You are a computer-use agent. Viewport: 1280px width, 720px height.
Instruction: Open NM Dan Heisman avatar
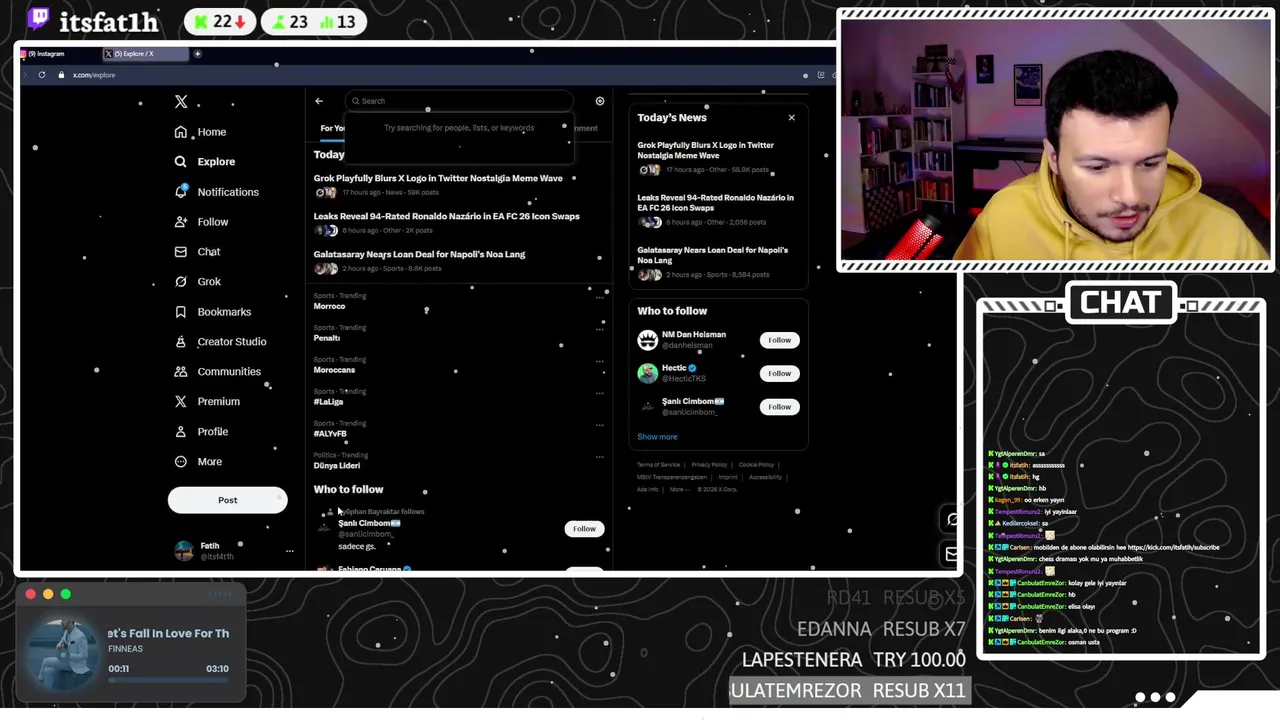[x=647, y=340]
